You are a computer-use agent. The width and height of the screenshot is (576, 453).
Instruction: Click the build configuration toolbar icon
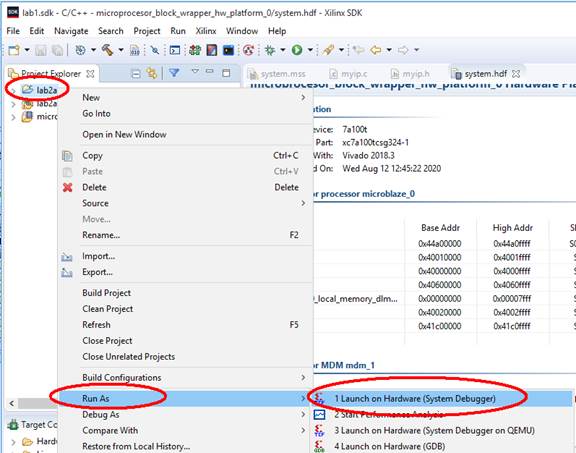click(x=80, y=50)
